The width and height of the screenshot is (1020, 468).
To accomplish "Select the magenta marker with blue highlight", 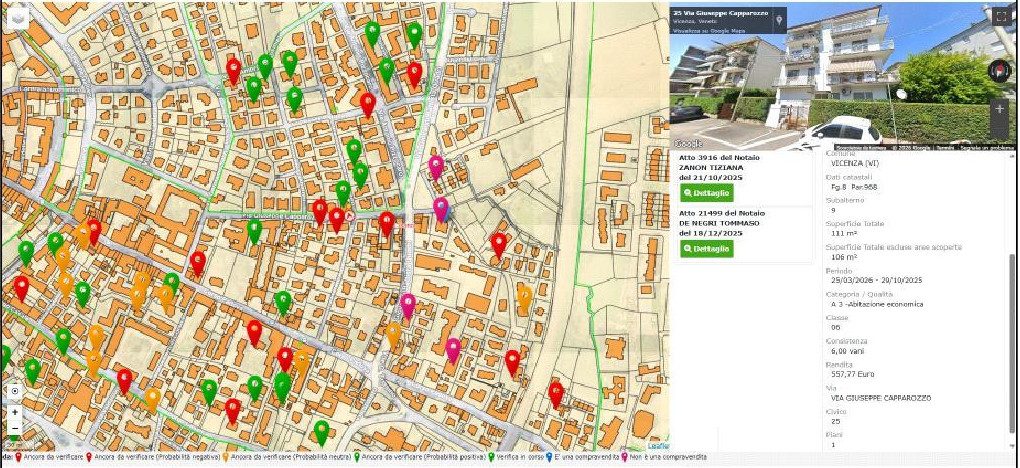I will [441, 210].
